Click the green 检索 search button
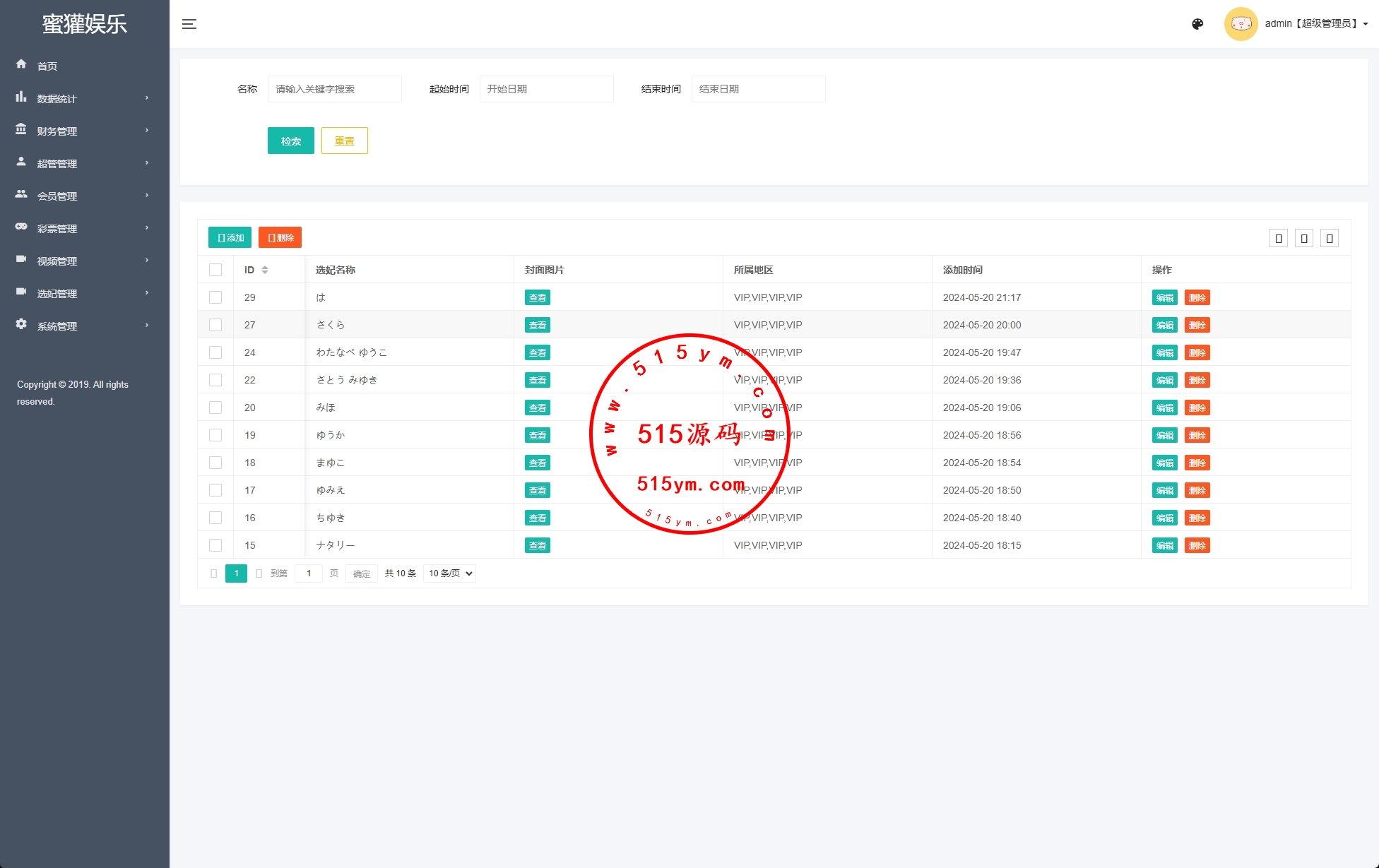This screenshot has width=1379, height=868. tap(290, 141)
